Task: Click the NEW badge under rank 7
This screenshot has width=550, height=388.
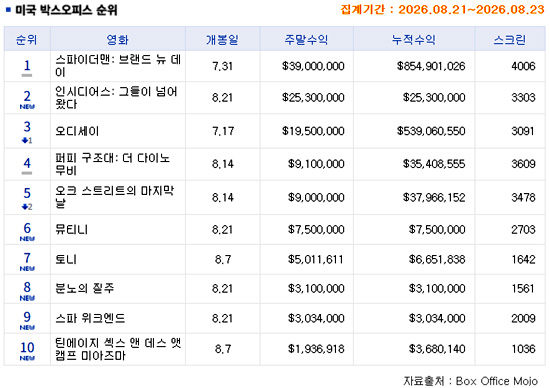Action: pyautogui.click(x=27, y=269)
